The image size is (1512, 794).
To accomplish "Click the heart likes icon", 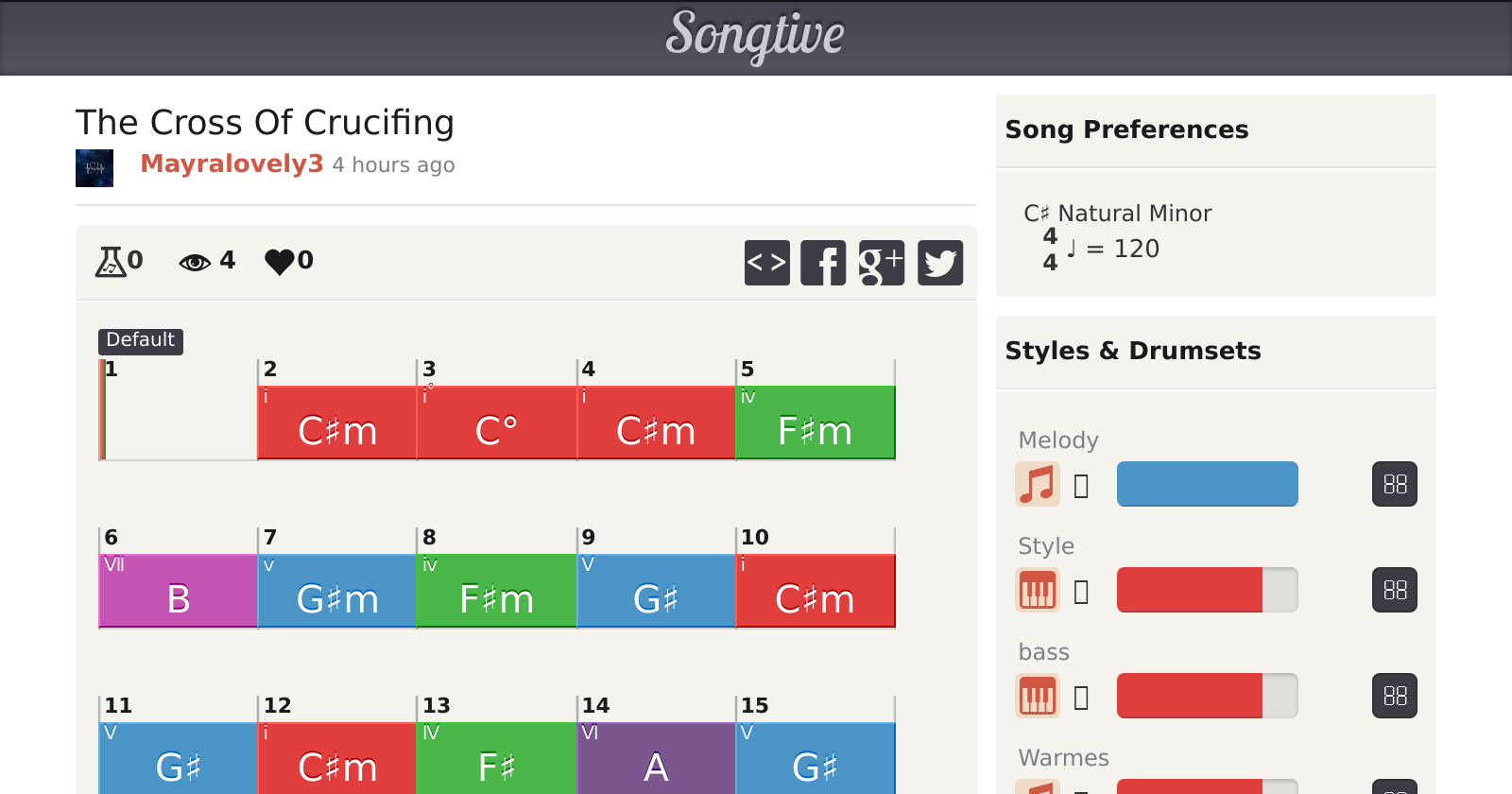I will 280,261.
